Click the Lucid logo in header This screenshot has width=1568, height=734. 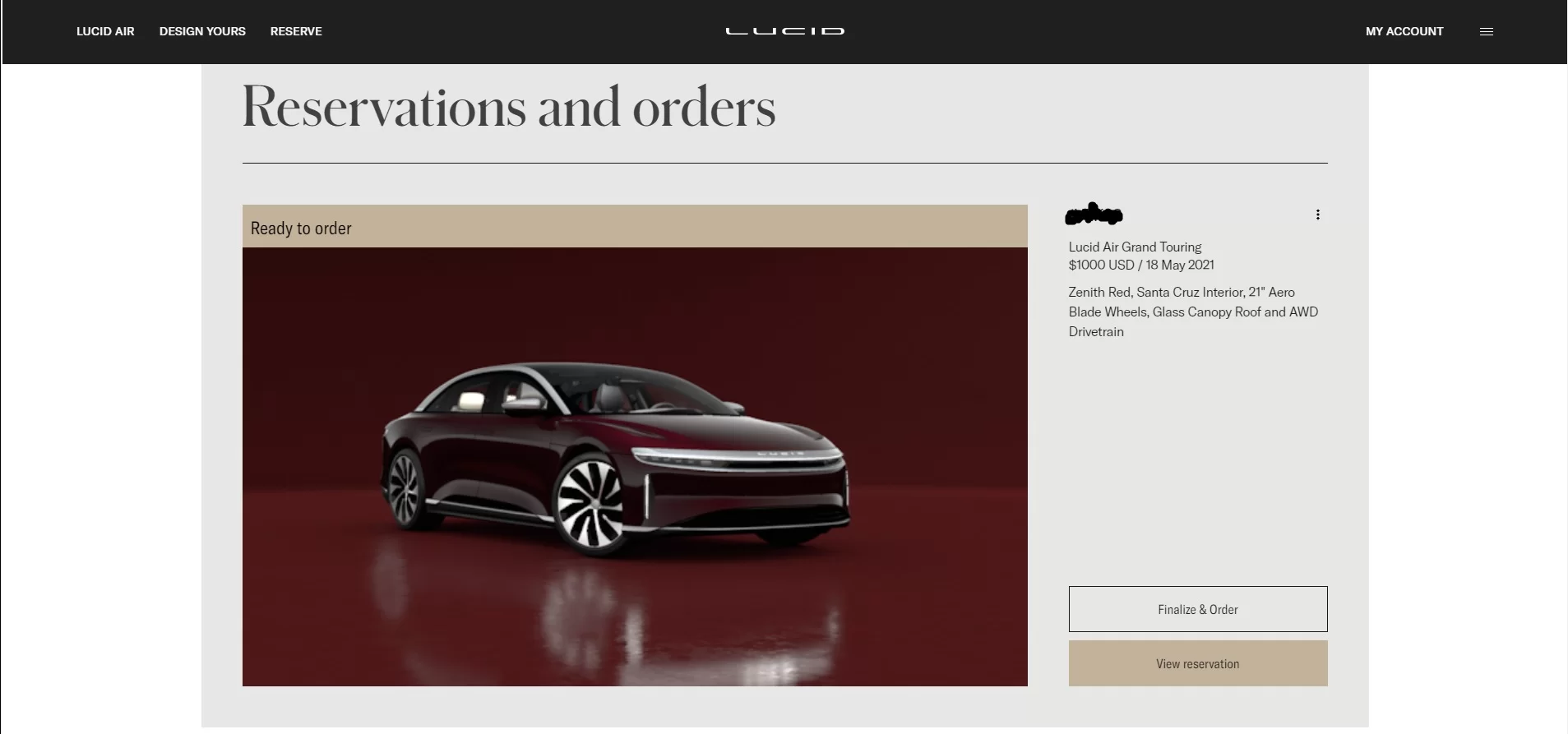pos(784,31)
